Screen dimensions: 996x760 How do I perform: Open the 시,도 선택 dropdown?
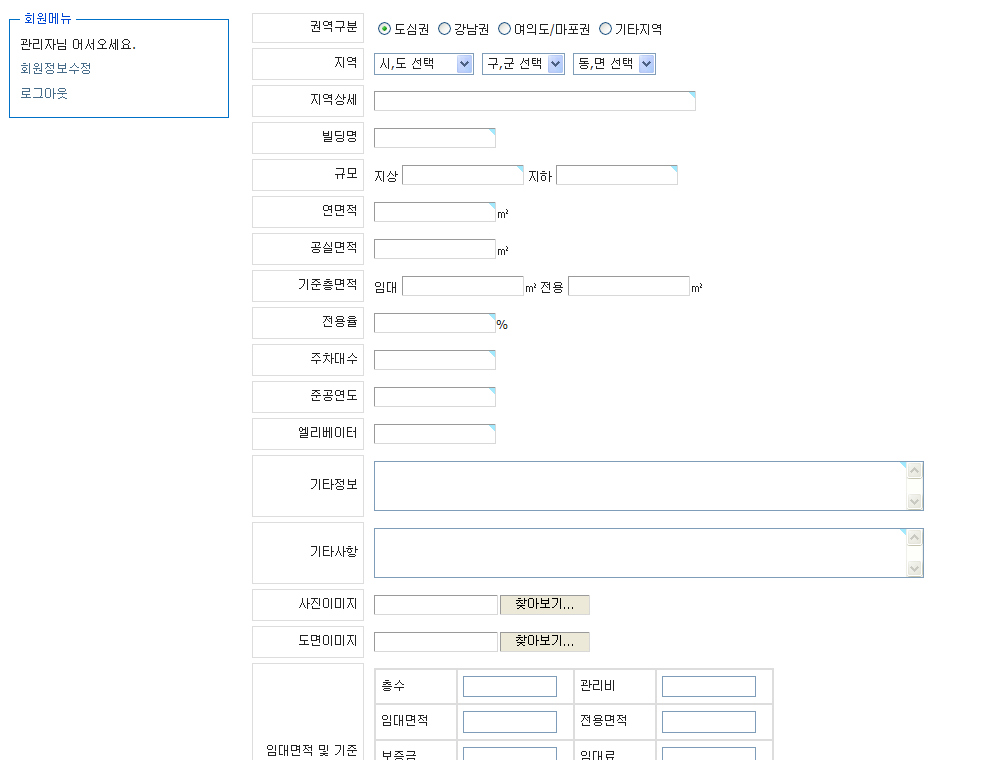(423, 64)
